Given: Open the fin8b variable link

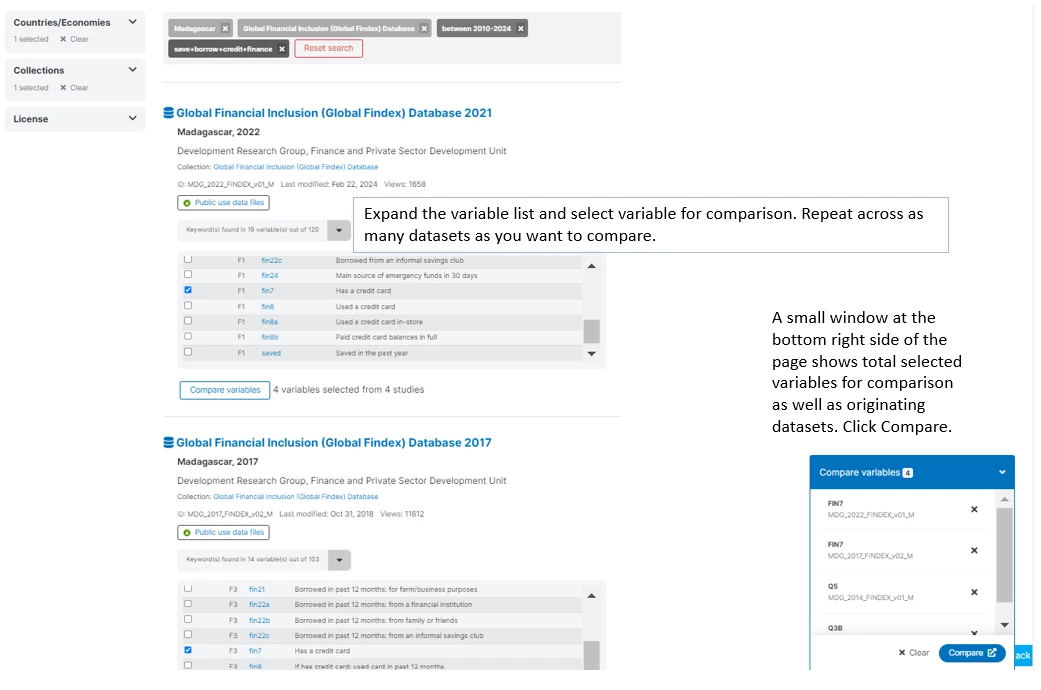Looking at the screenshot, I should [x=270, y=337].
